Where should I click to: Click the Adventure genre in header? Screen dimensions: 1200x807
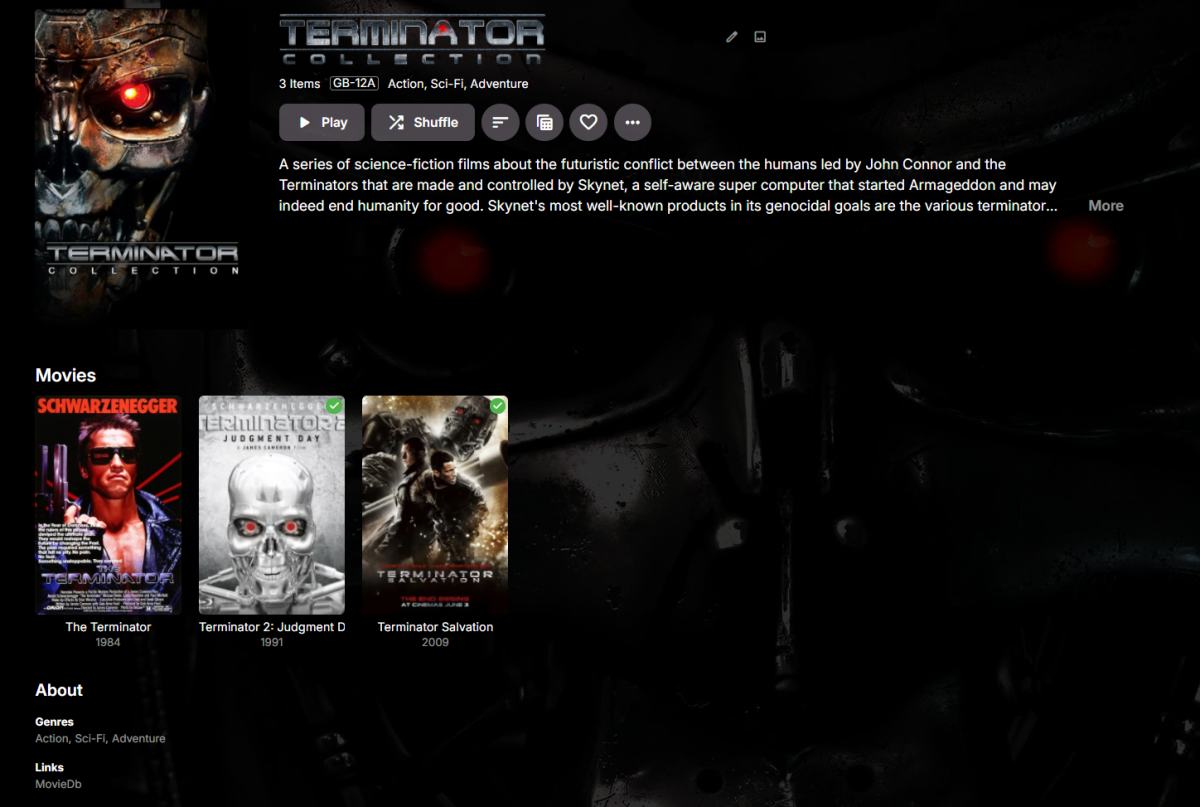click(499, 84)
